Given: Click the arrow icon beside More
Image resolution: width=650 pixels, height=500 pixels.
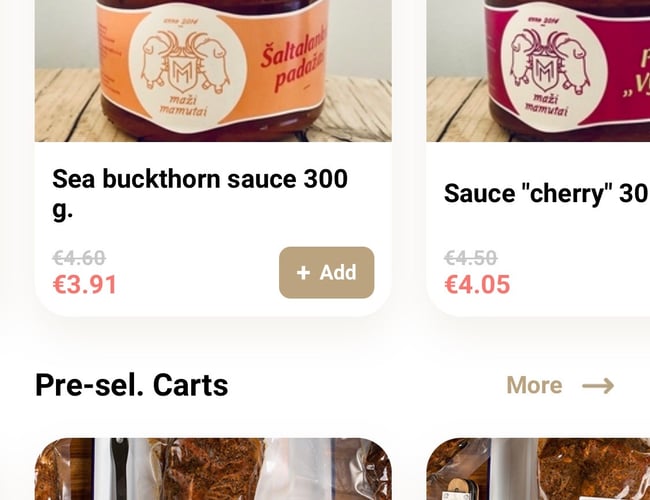Looking at the screenshot, I should click(598, 385).
